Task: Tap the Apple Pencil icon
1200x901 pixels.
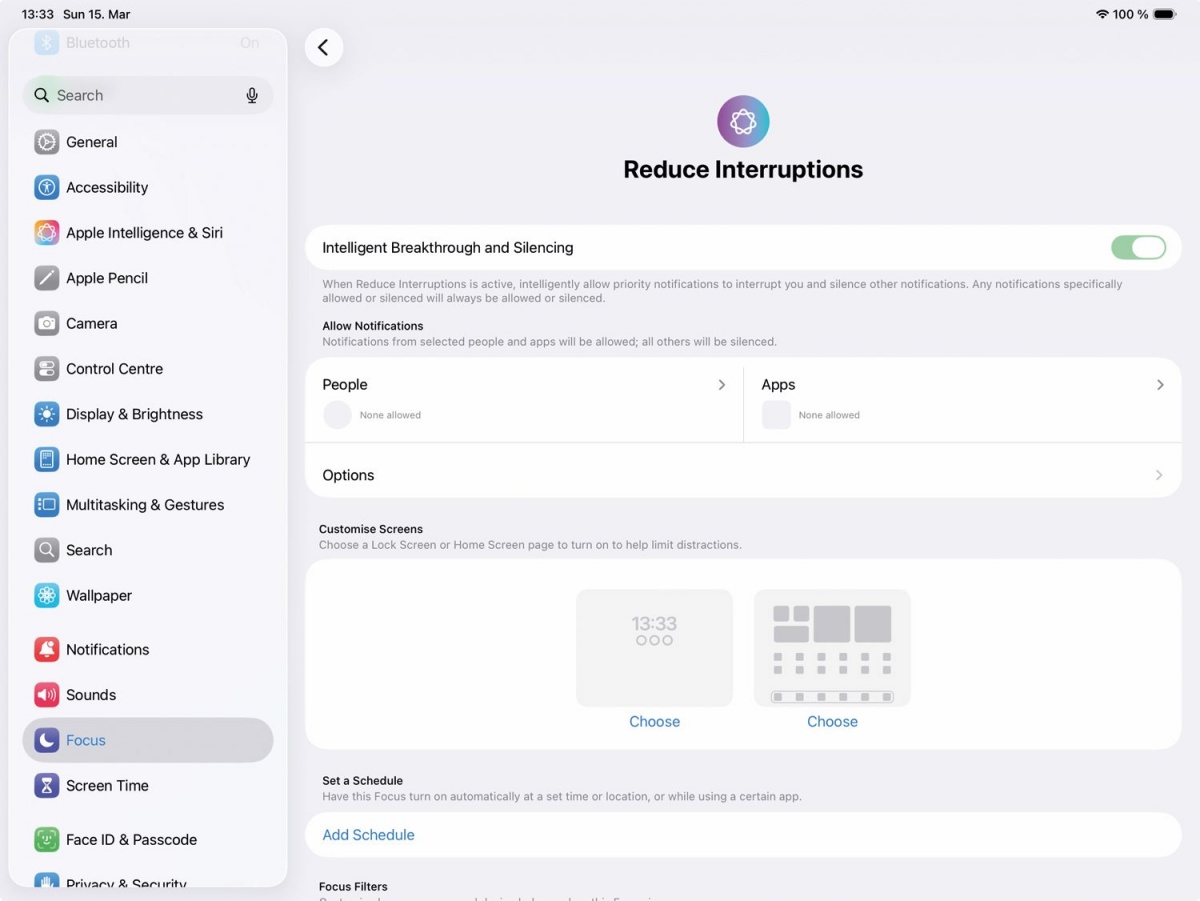Action: click(47, 278)
